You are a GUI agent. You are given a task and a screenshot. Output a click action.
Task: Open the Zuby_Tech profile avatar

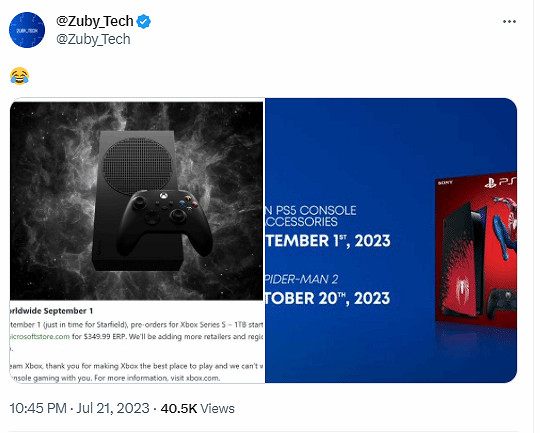27,30
